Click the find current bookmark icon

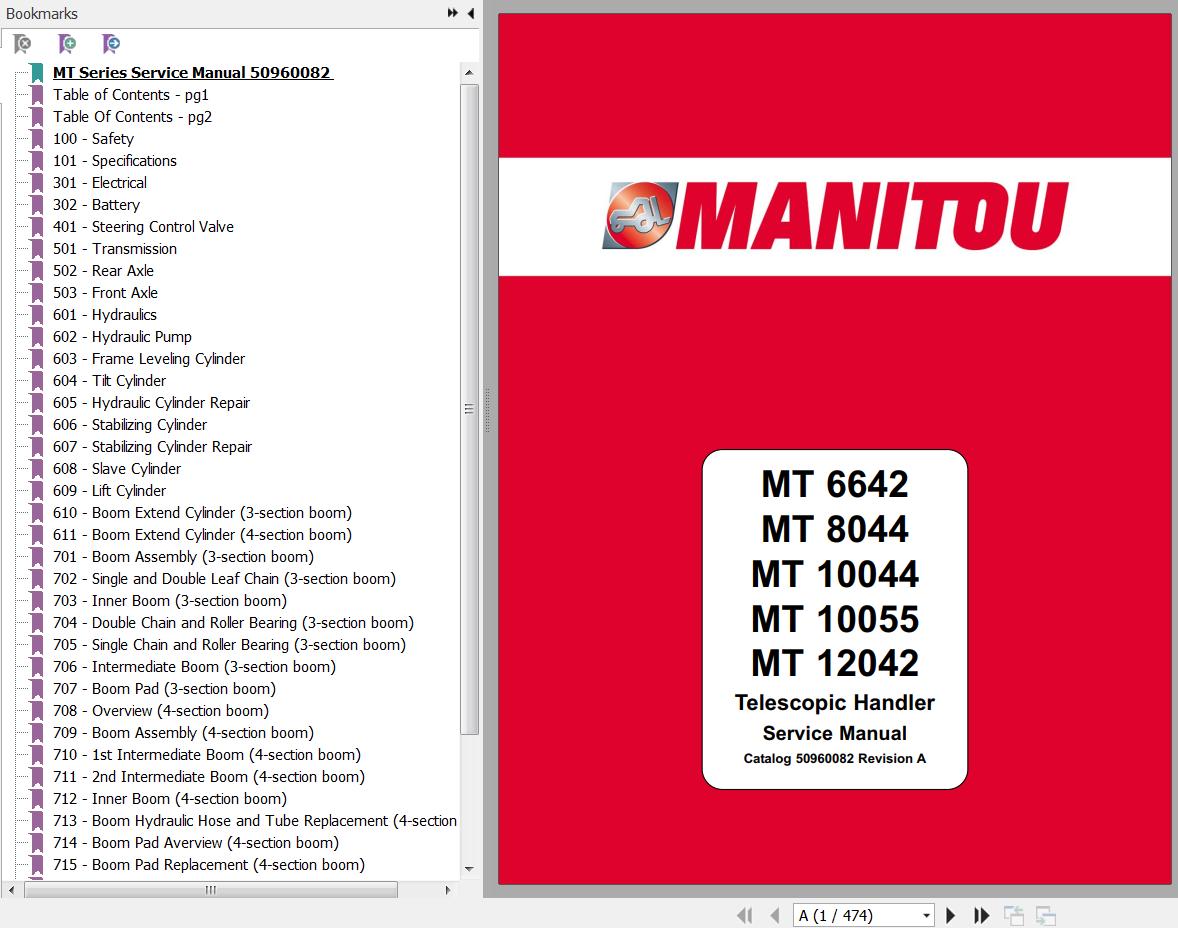pos(110,44)
